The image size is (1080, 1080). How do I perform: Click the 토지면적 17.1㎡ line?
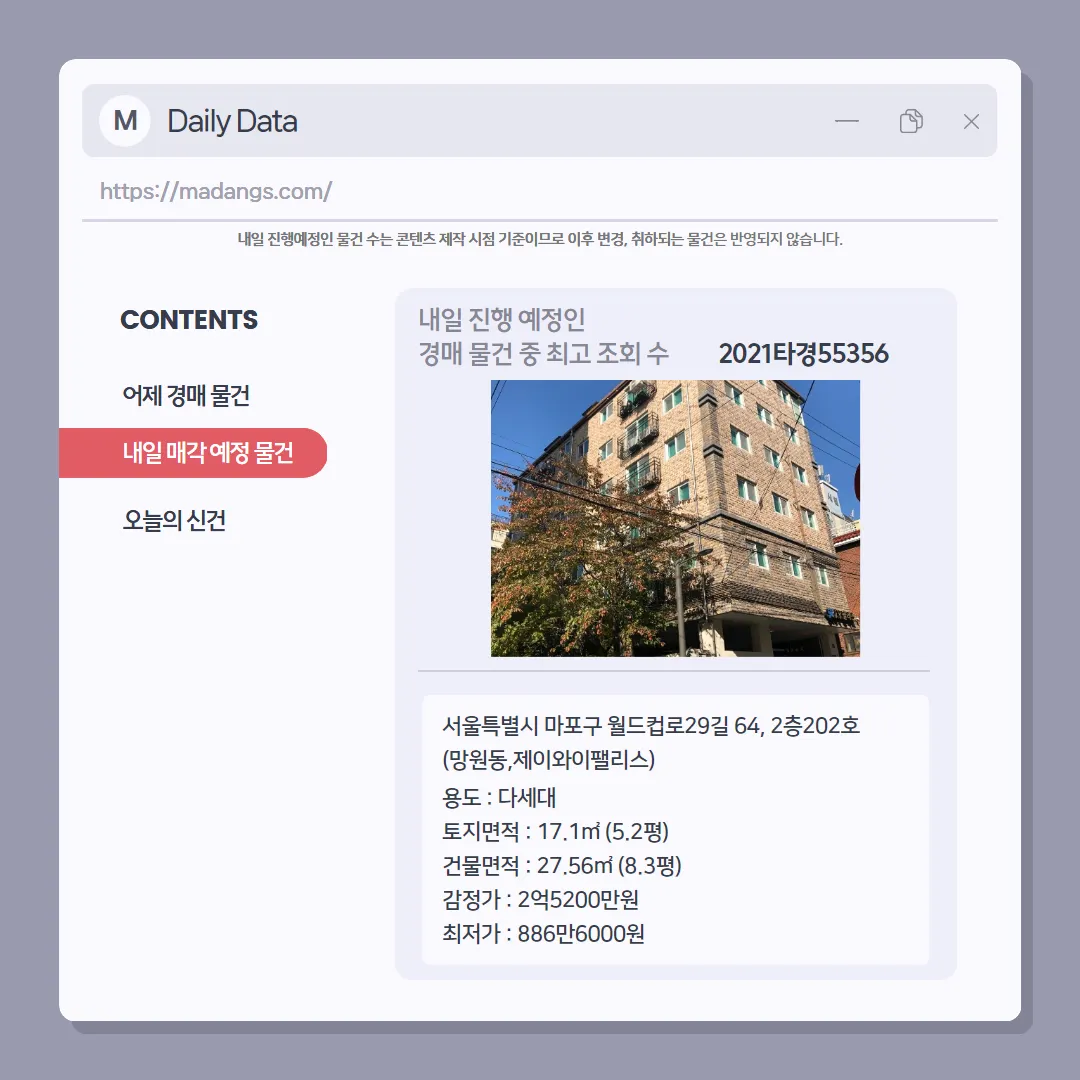click(x=555, y=831)
